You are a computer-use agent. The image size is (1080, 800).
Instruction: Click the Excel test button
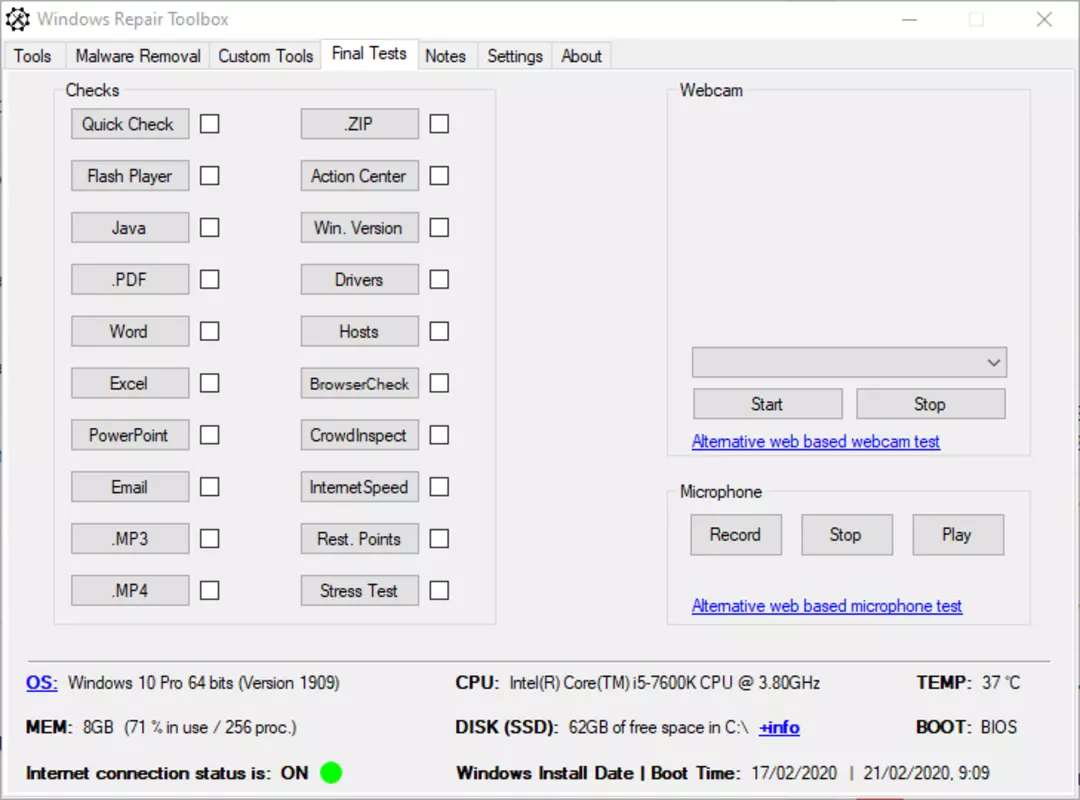pos(130,383)
